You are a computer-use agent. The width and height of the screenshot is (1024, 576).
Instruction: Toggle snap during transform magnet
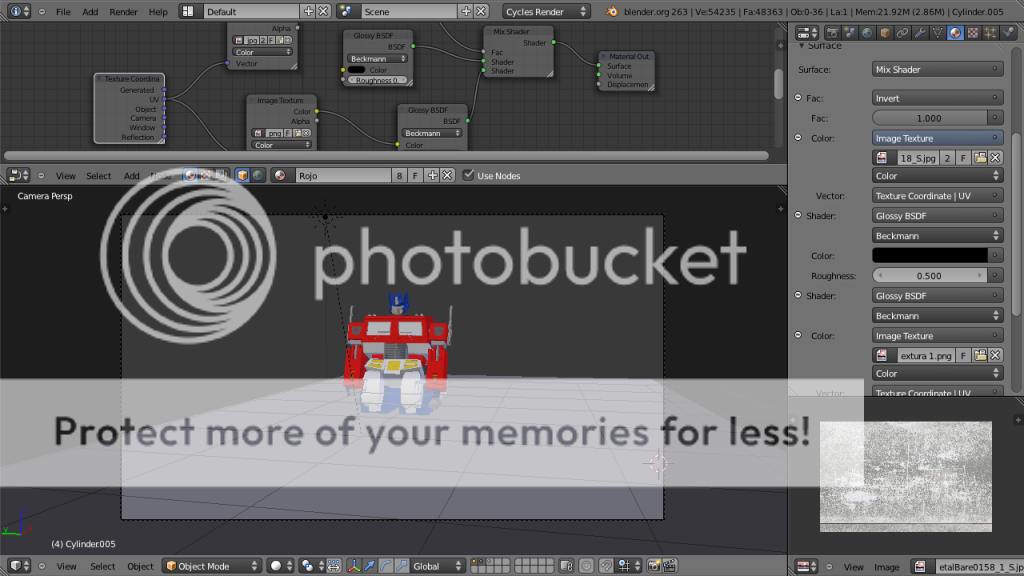click(x=606, y=566)
